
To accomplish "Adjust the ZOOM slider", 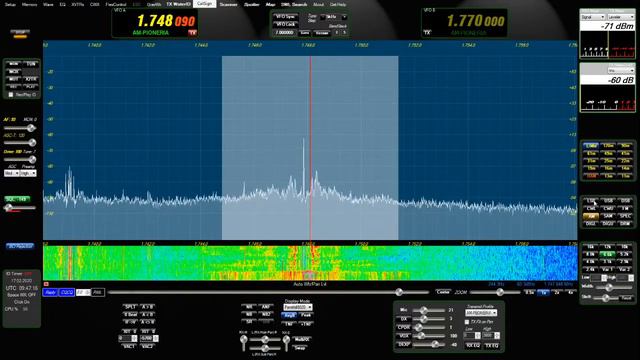I will tap(495, 292).
